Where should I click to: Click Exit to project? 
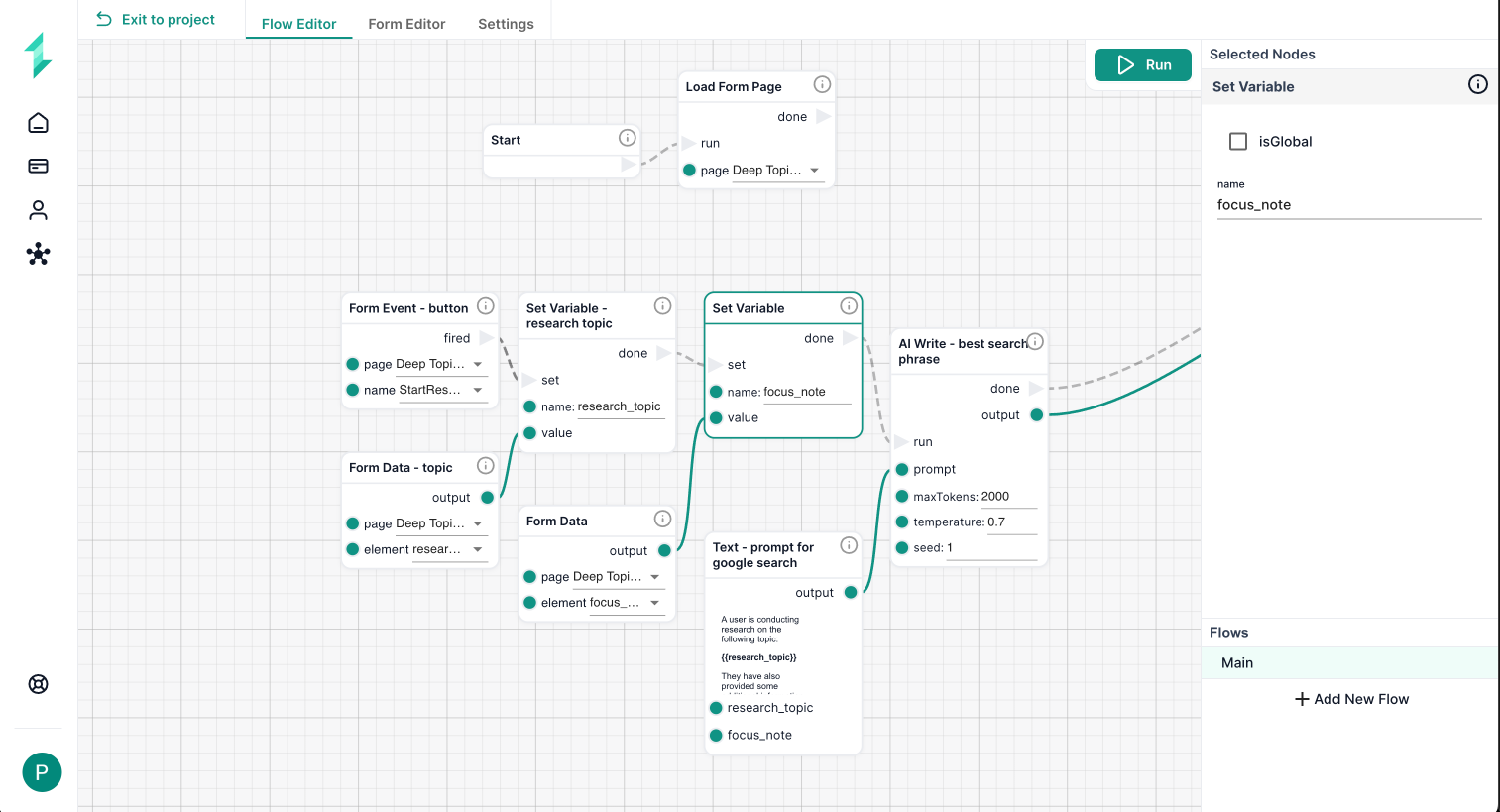tap(156, 19)
